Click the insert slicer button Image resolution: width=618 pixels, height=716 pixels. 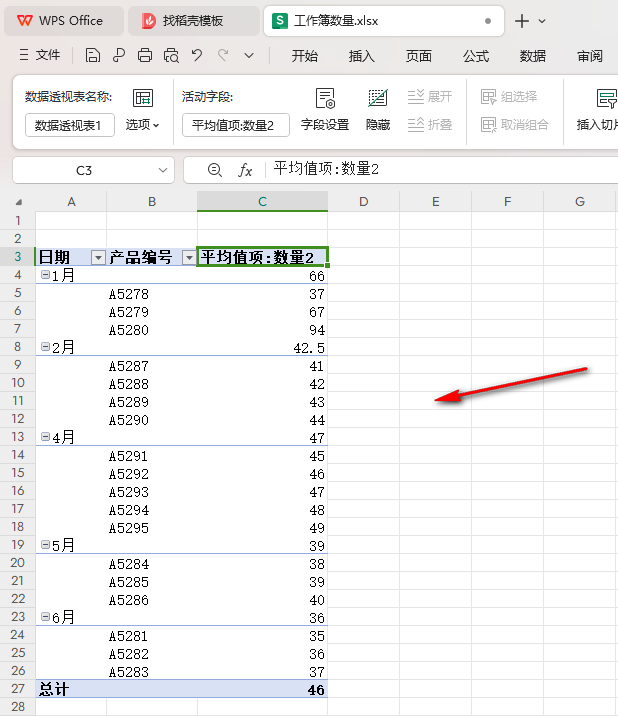pyautogui.click(x=597, y=110)
